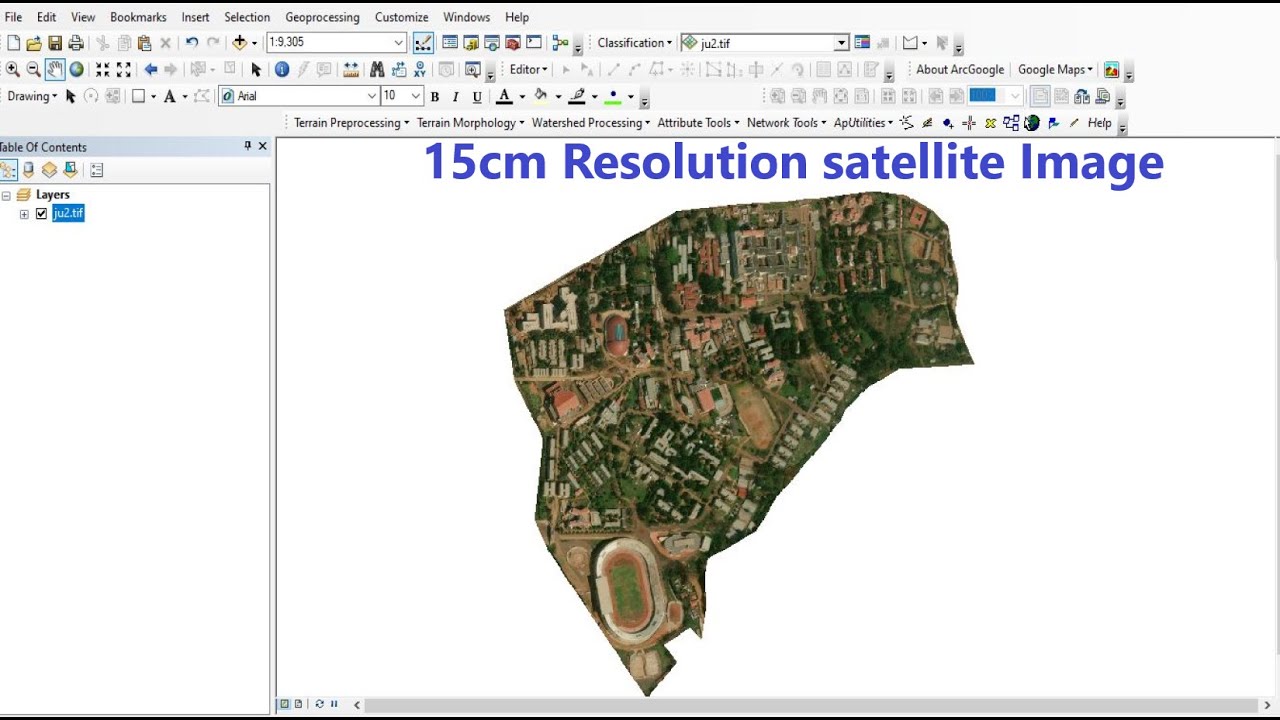
Task: Open the Google Maps dropdown
Action: pyautogui.click(x=1055, y=69)
